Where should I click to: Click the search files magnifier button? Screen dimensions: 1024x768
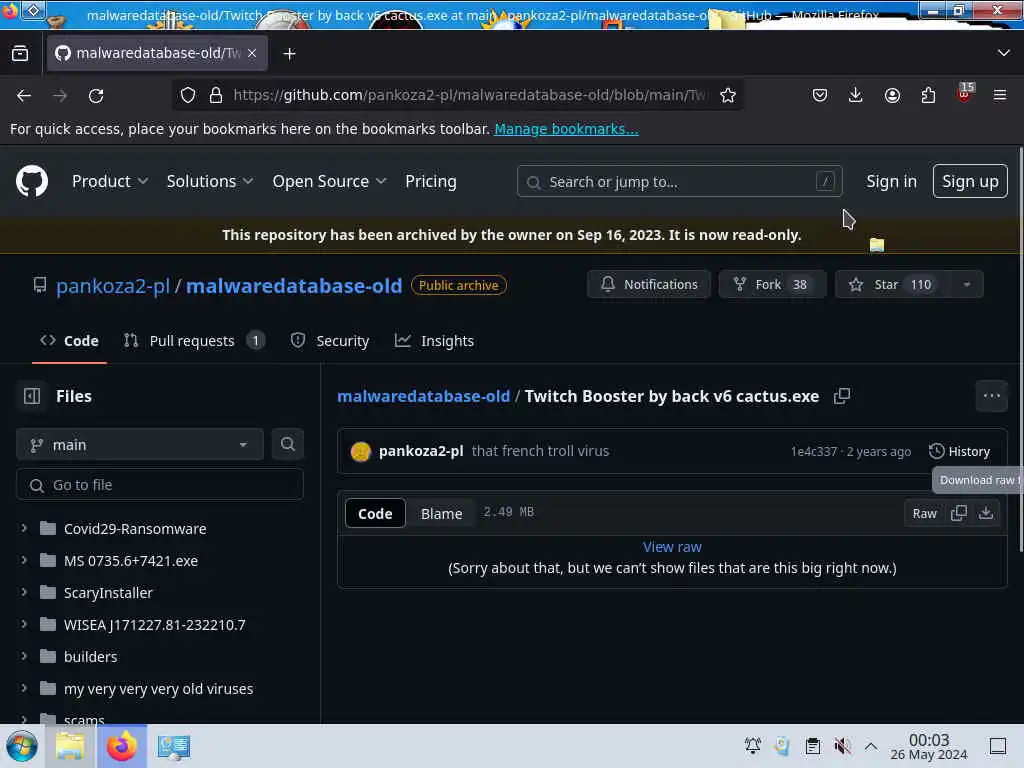click(287, 444)
